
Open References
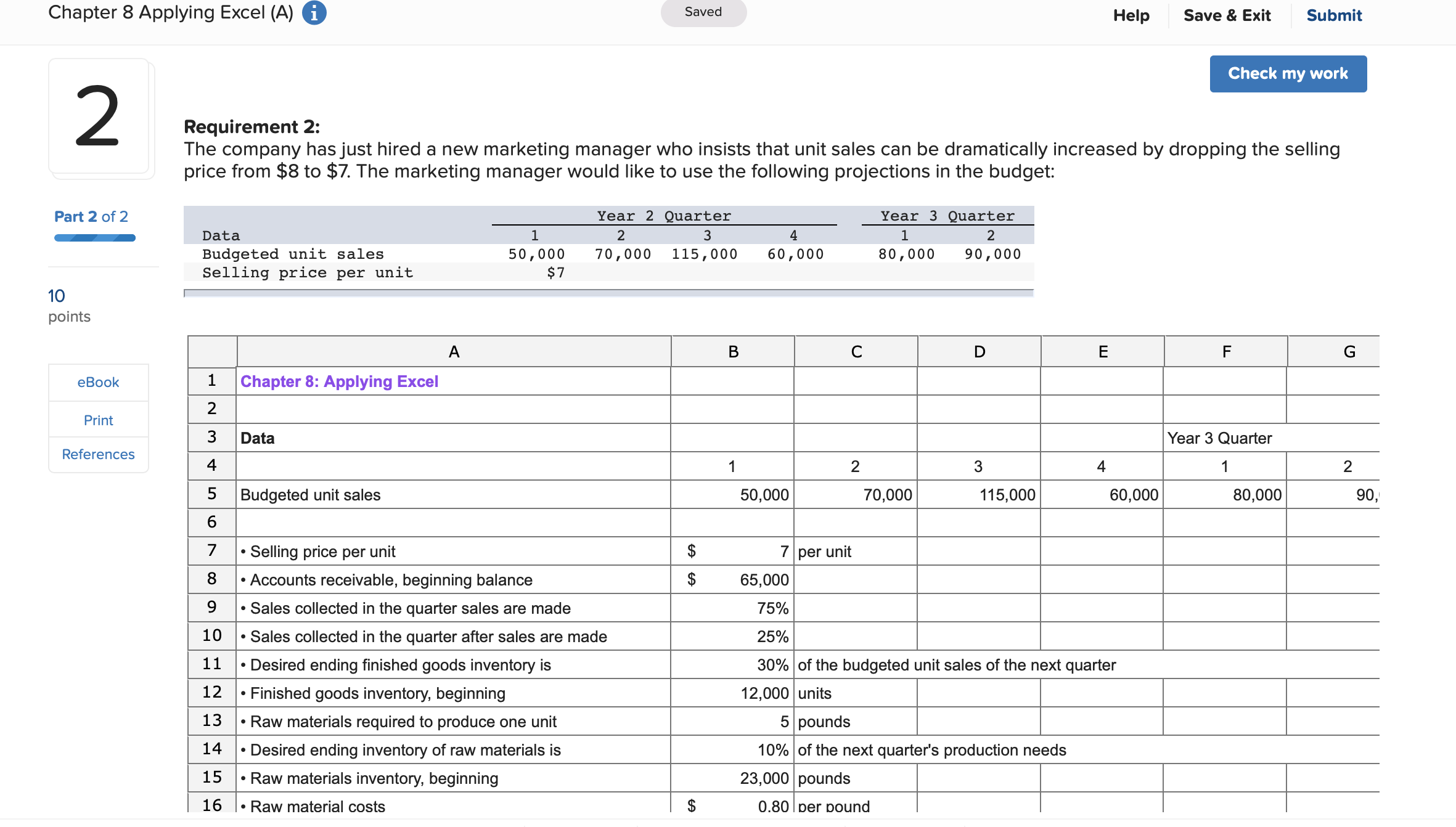pyautogui.click(x=97, y=454)
